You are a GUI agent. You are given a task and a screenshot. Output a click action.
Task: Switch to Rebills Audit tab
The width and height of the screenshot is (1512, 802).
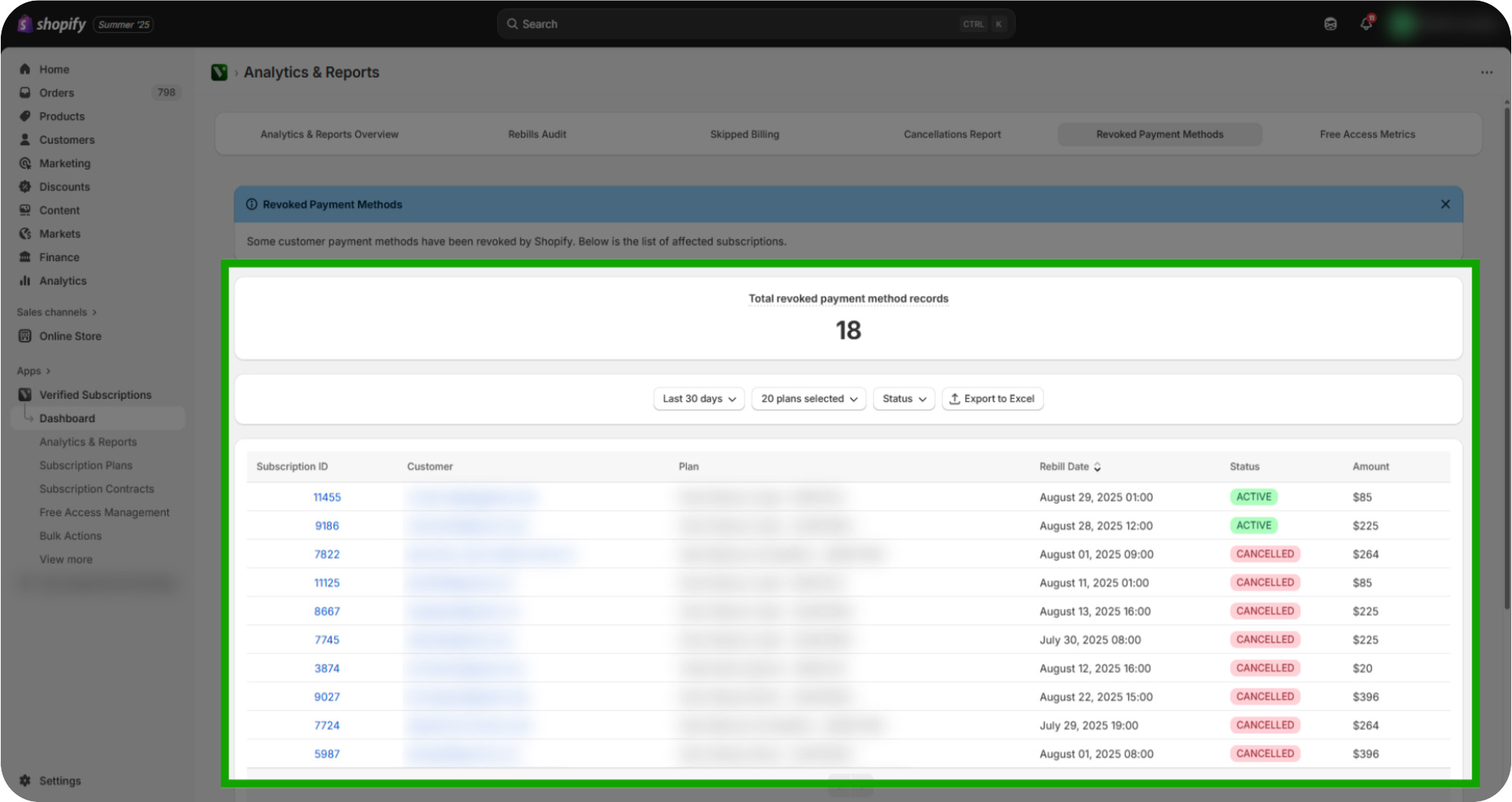pos(537,135)
